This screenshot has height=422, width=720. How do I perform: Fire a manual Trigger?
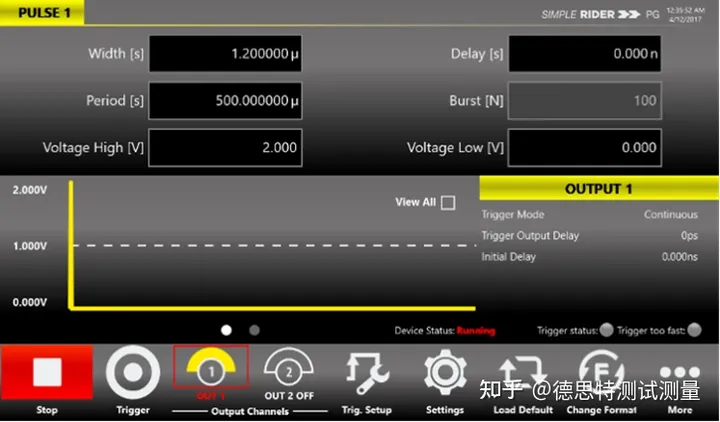133,372
